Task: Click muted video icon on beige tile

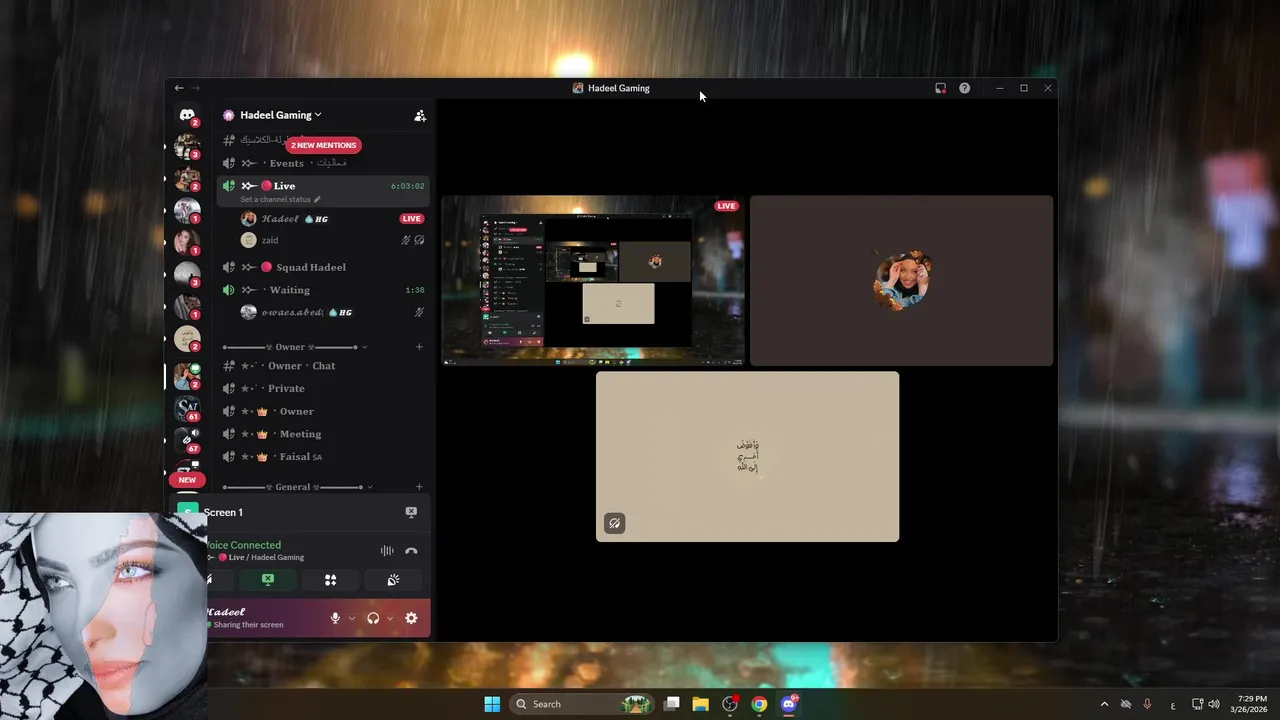Action: (614, 523)
